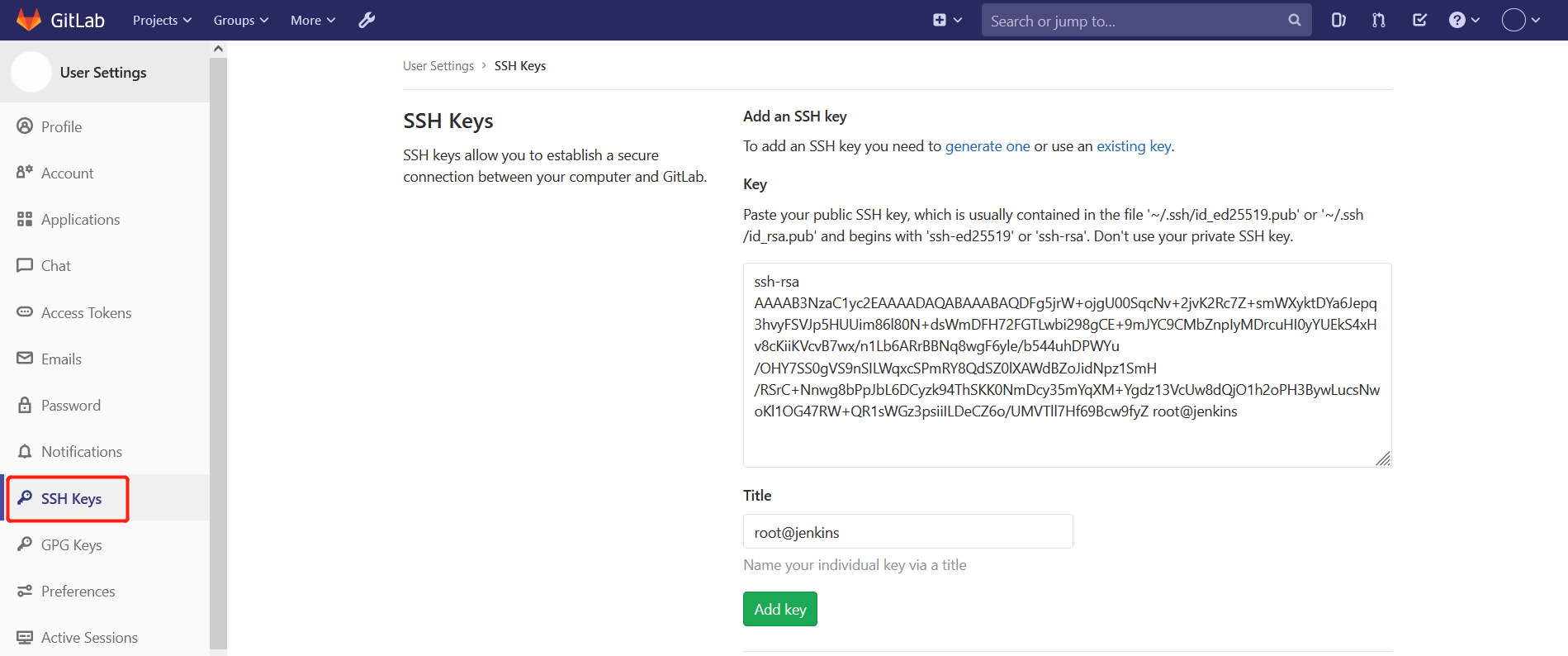Expand the More menu
This screenshot has height=656, width=1568.
(313, 20)
